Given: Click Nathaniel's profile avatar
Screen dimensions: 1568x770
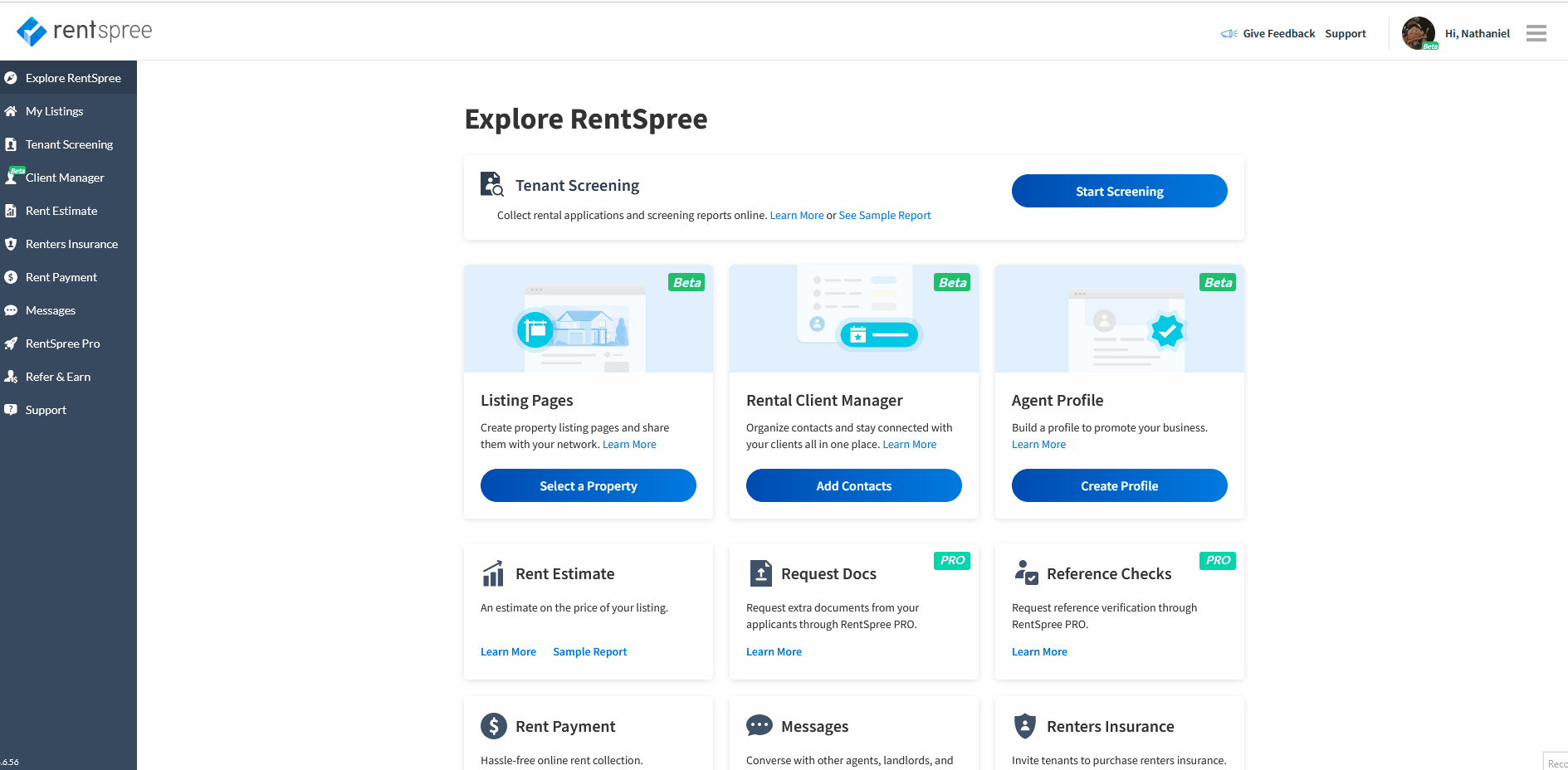Looking at the screenshot, I should coord(1419,33).
